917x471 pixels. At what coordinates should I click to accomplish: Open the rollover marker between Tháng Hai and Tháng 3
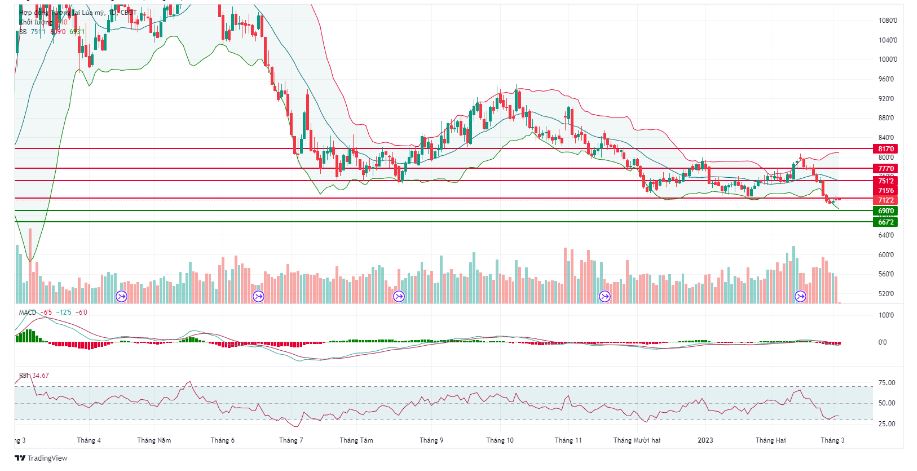click(x=800, y=297)
